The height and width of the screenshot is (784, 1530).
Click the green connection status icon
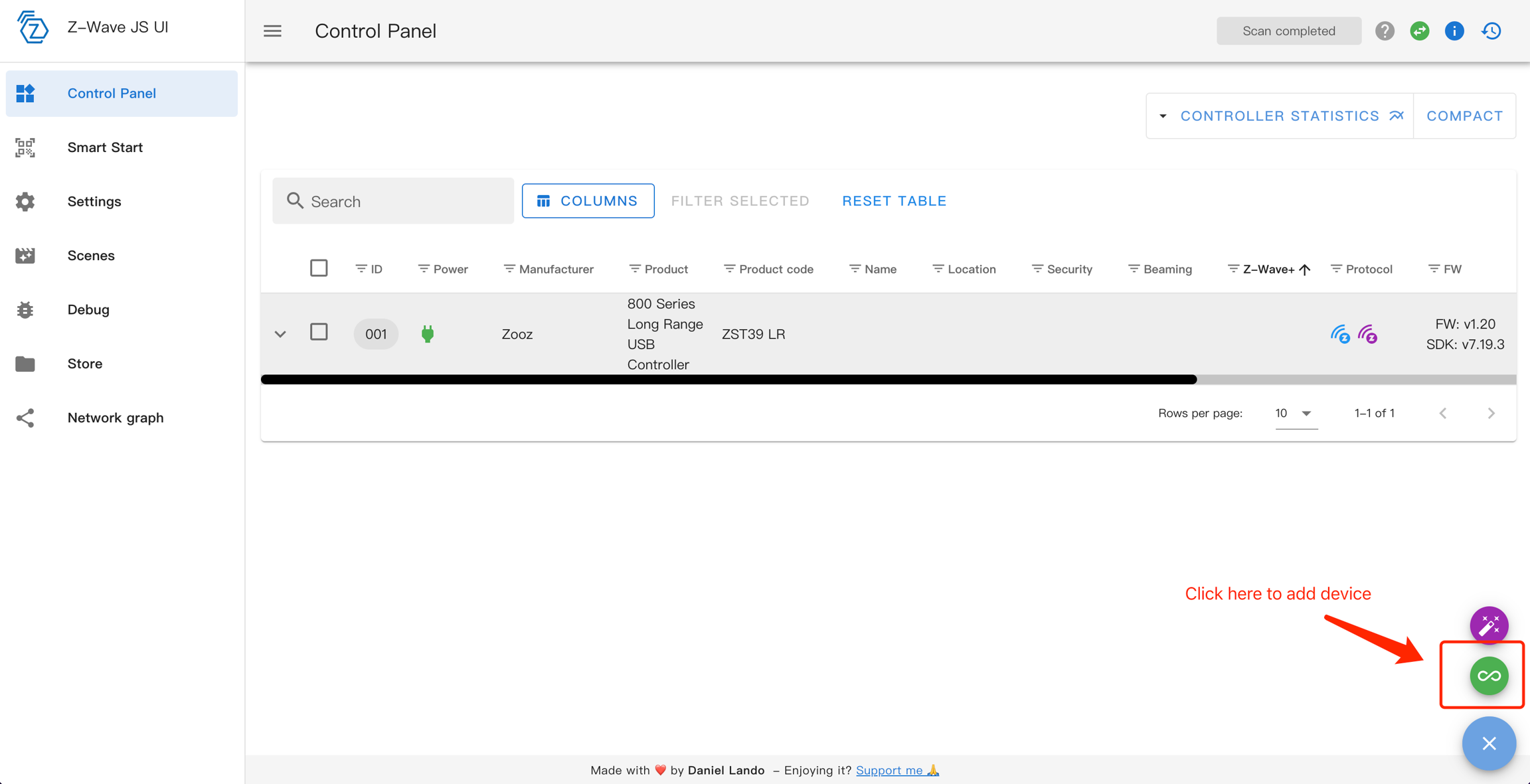[1420, 31]
